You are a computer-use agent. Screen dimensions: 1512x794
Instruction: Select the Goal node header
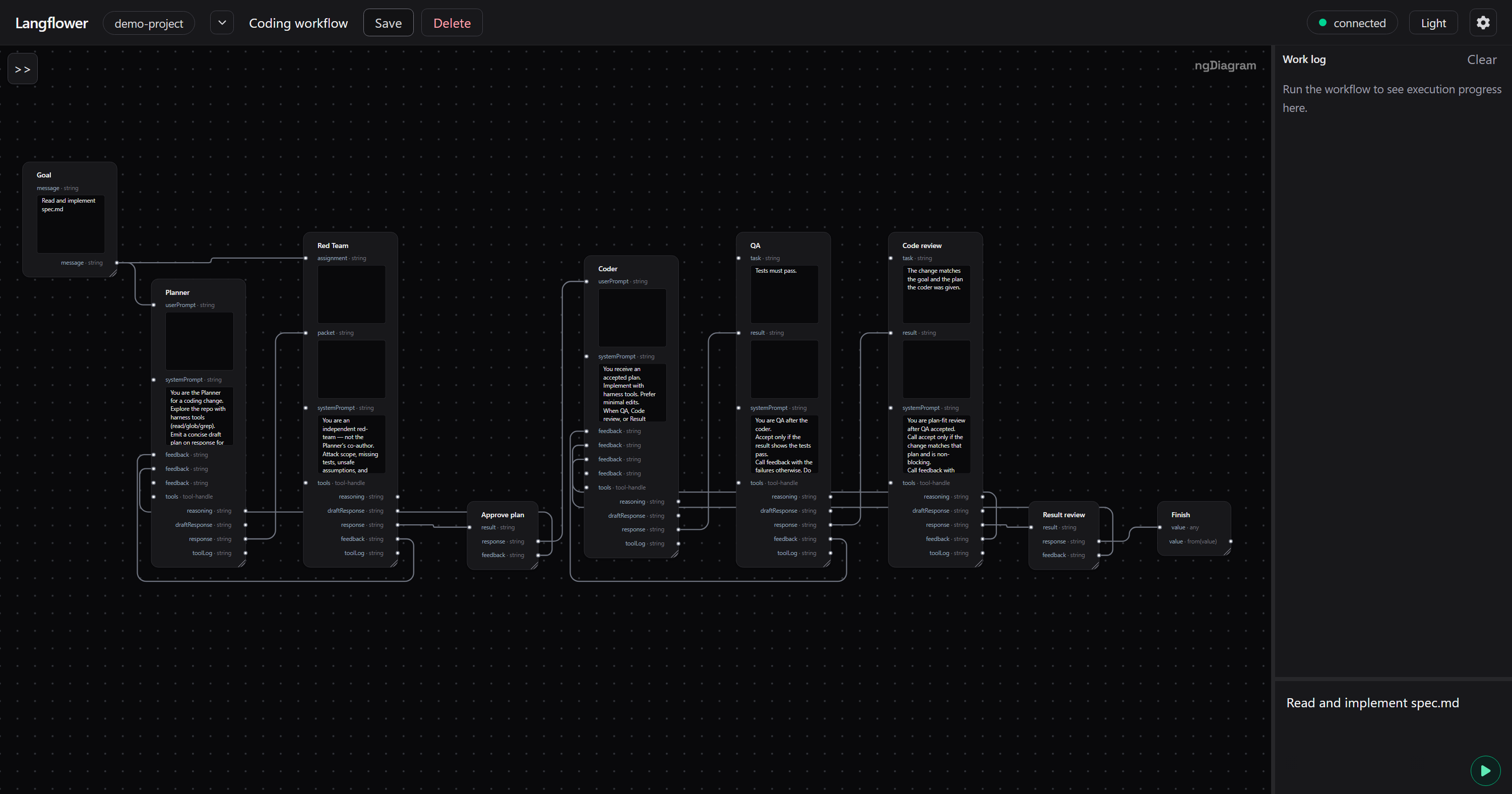click(44, 175)
